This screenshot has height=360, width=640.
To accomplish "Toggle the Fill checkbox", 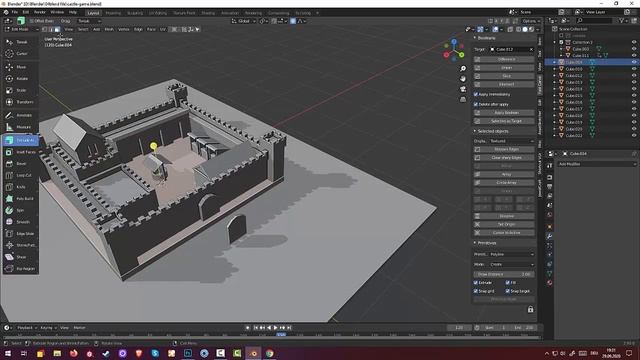I will tap(508, 282).
